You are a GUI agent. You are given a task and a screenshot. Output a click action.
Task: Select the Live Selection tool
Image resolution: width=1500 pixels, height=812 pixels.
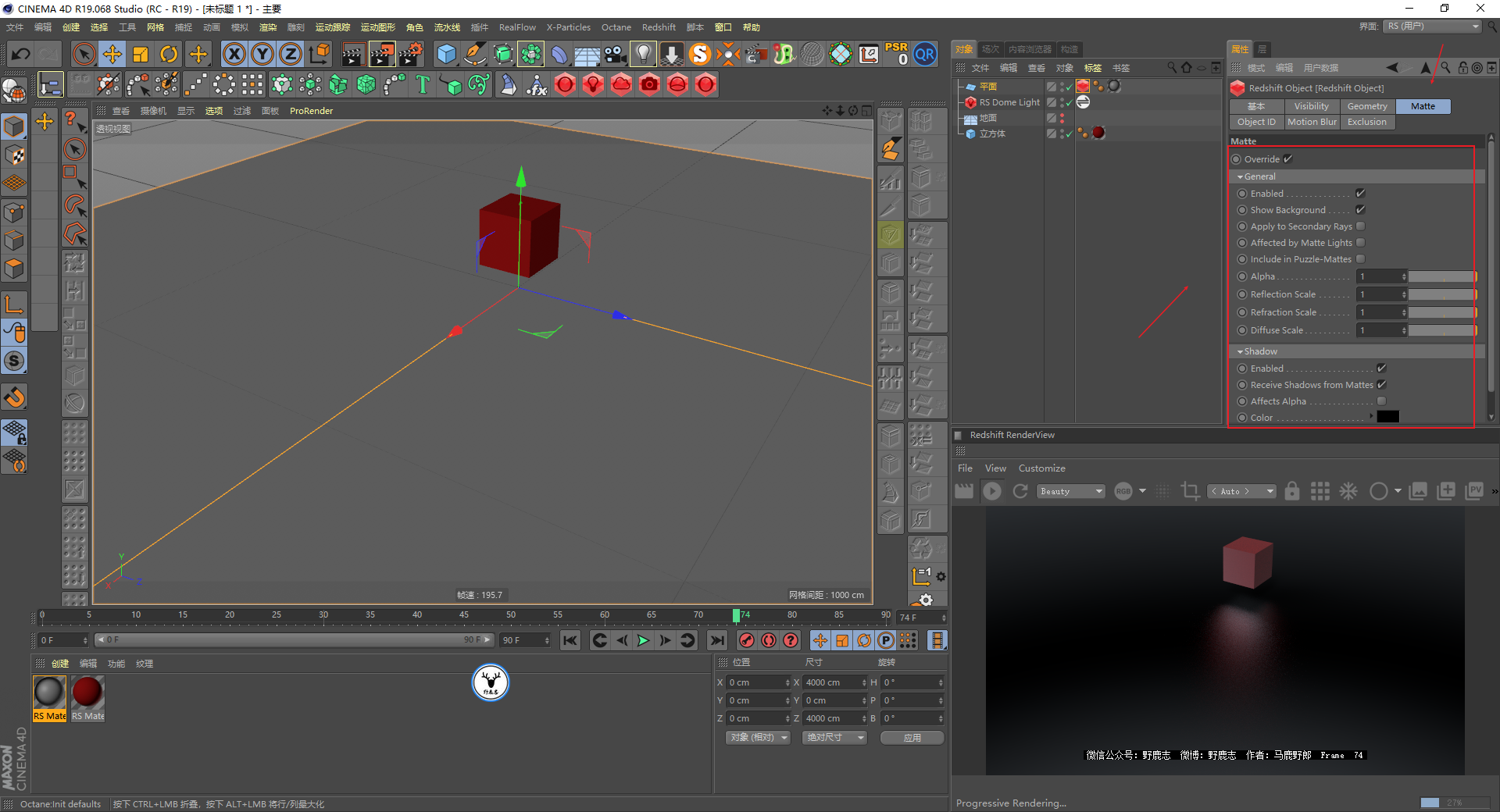[84, 54]
